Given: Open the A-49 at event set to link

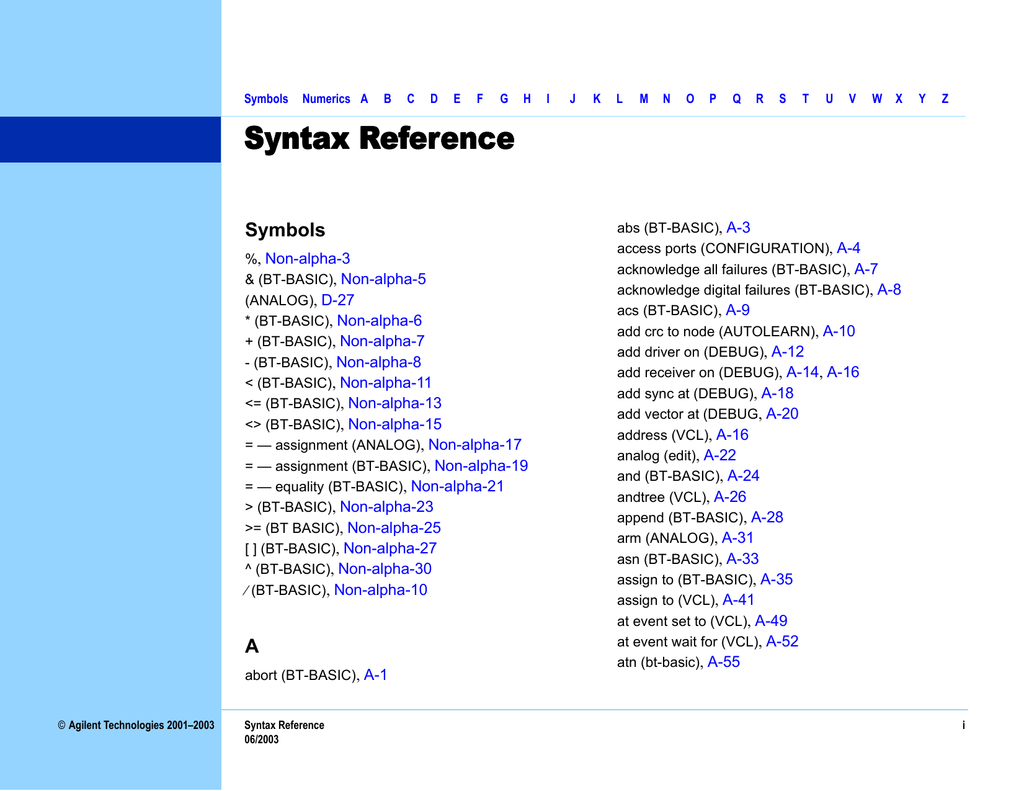Looking at the screenshot, I should click(x=772, y=621).
